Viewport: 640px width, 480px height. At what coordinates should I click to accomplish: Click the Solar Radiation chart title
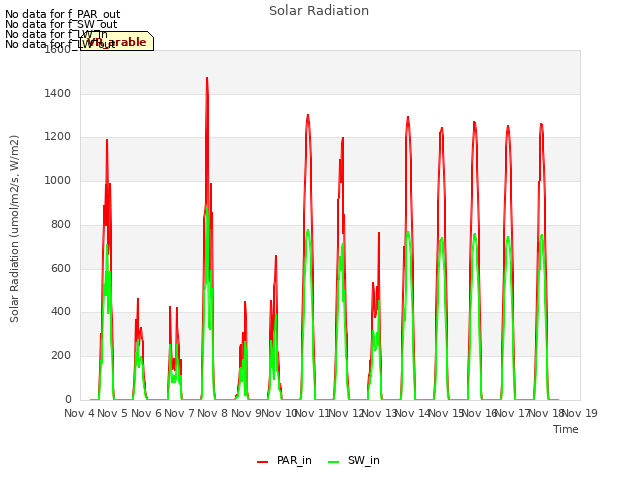(319, 11)
